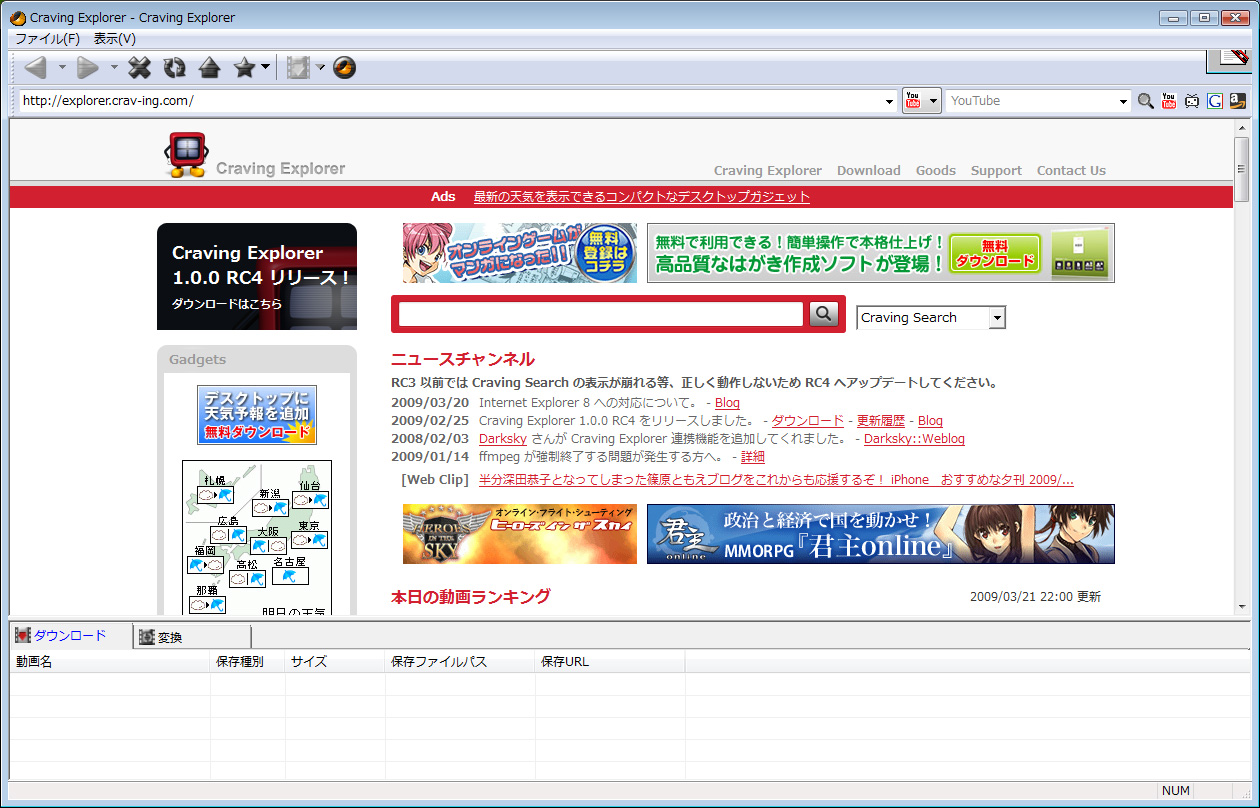Click the Google search icon
This screenshot has height=808, width=1260.
click(1215, 101)
